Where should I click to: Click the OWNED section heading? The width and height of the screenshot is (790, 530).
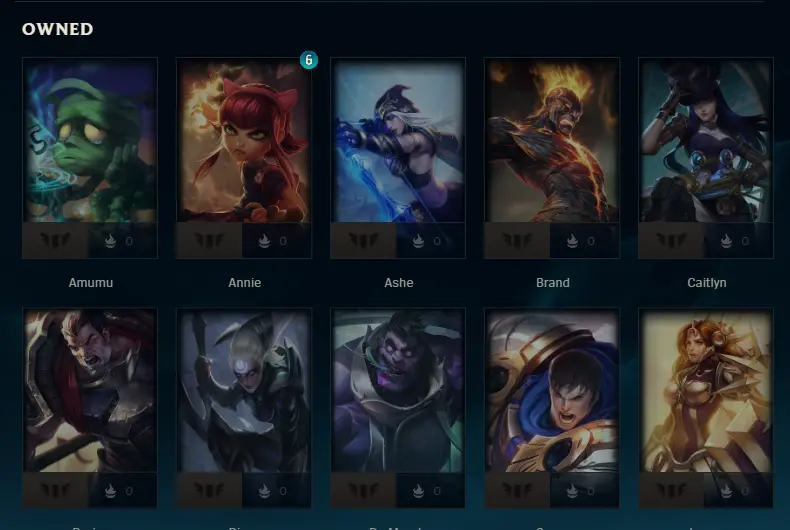click(57, 29)
